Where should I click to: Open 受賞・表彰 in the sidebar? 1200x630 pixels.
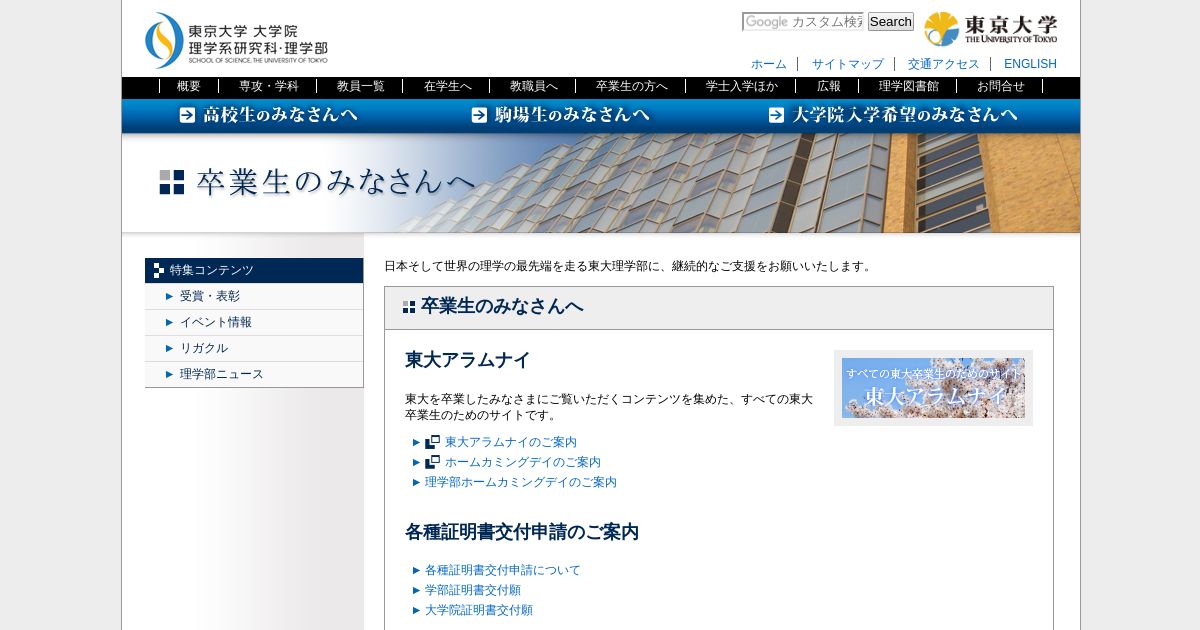click(254, 296)
